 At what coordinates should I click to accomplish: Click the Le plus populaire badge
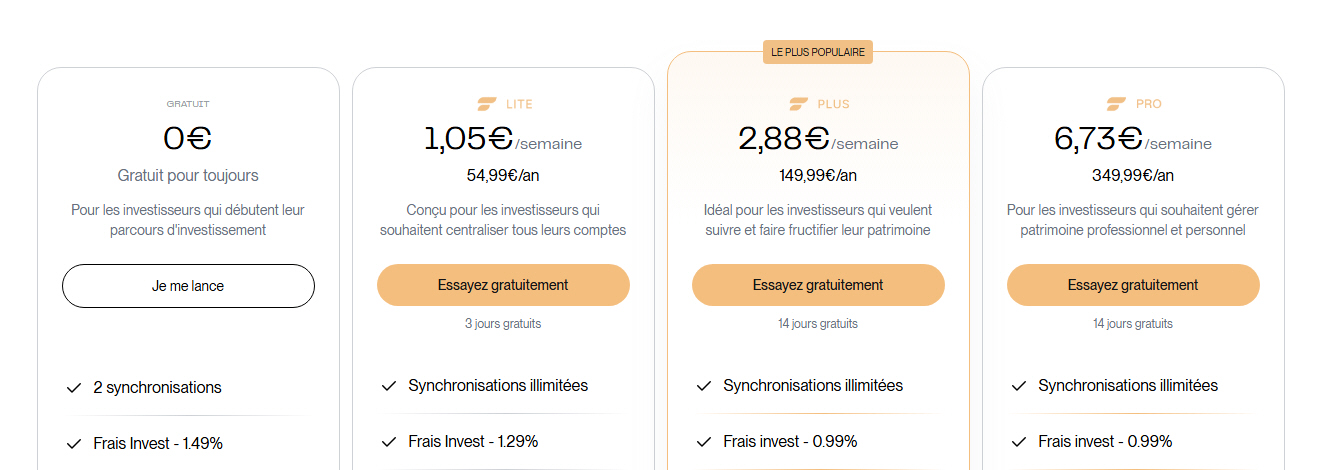818,52
